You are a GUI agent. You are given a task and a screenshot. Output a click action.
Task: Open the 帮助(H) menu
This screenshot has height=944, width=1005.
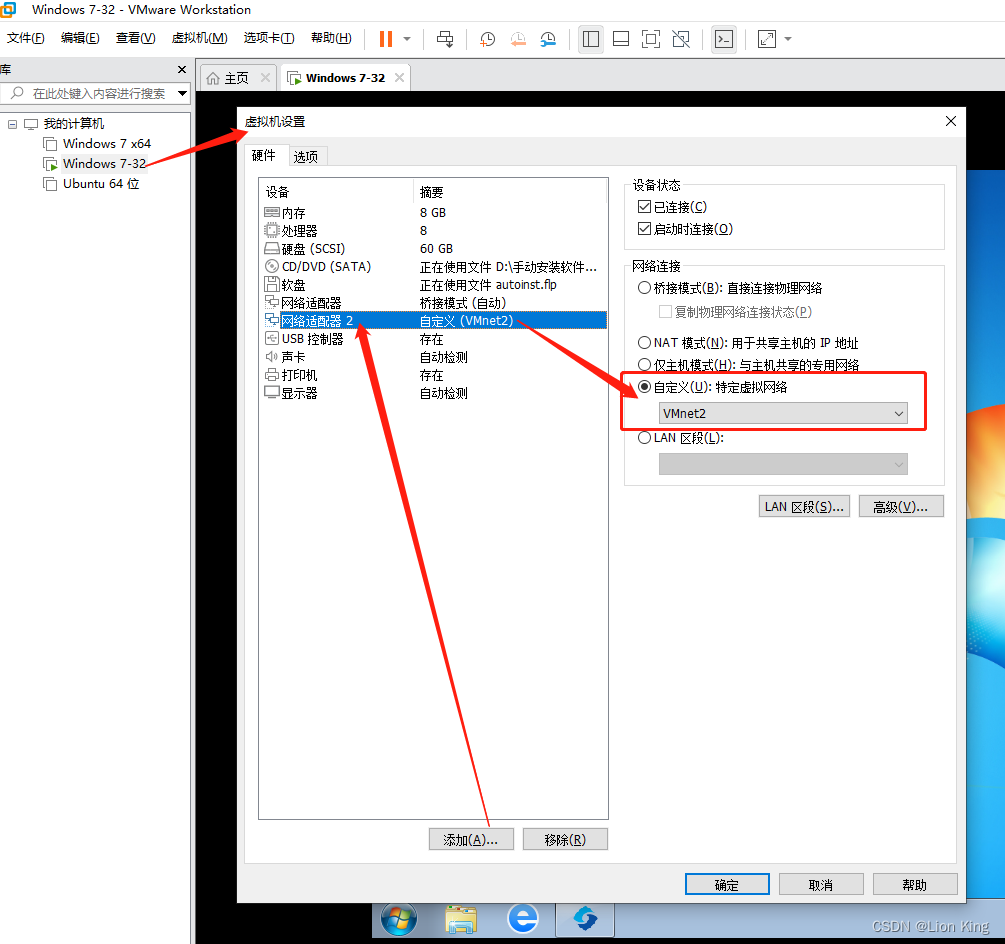[331, 38]
